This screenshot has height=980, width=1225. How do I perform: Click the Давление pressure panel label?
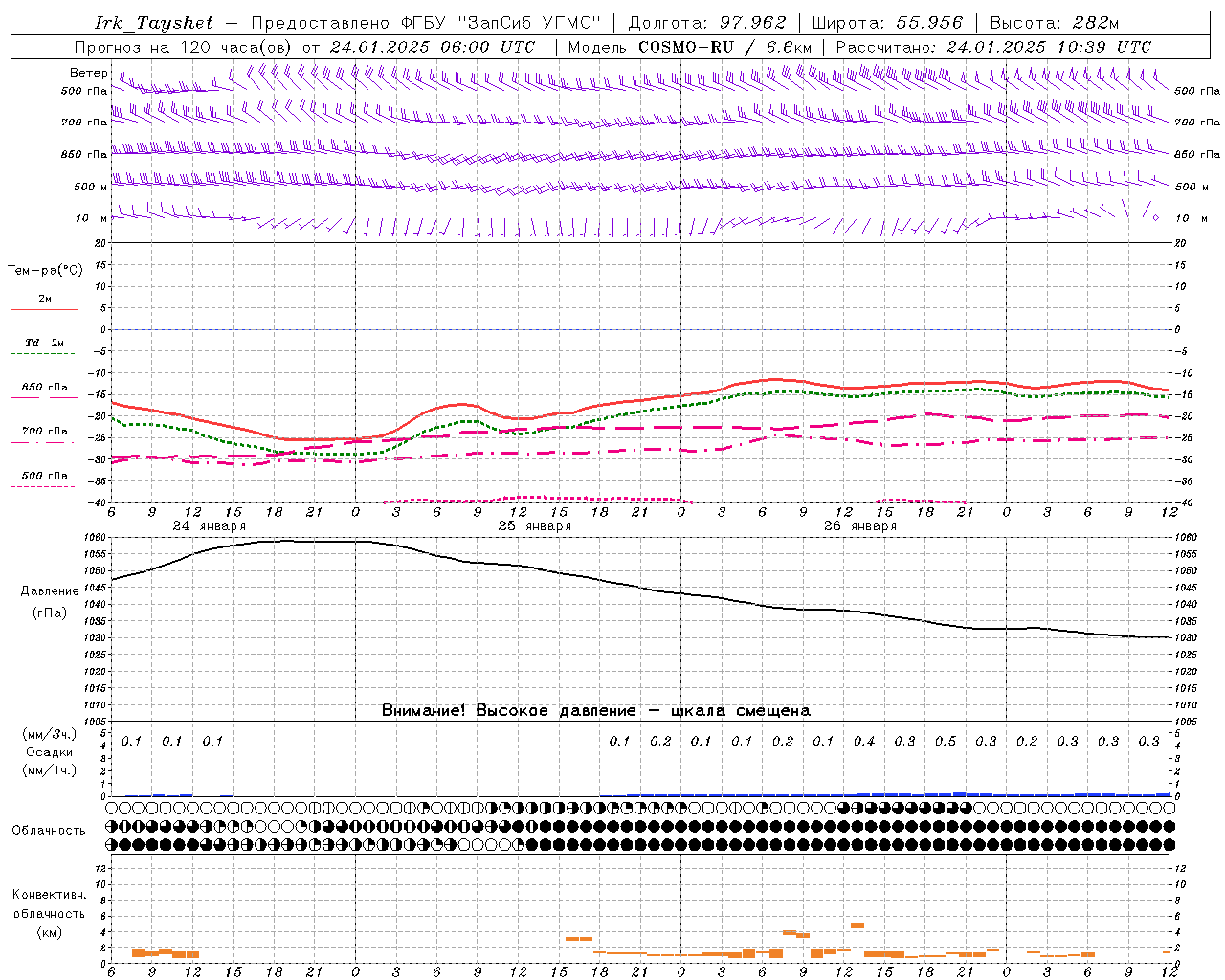pyautogui.click(x=50, y=591)
